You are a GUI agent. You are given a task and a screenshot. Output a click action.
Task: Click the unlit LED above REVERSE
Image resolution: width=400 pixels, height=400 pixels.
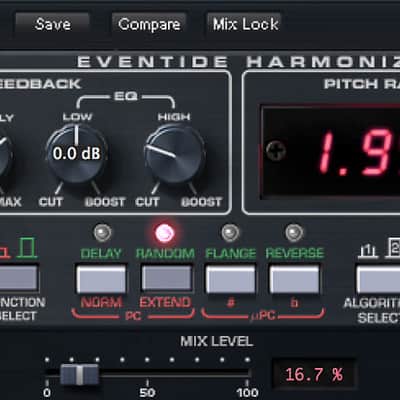(x=294, y=232)
